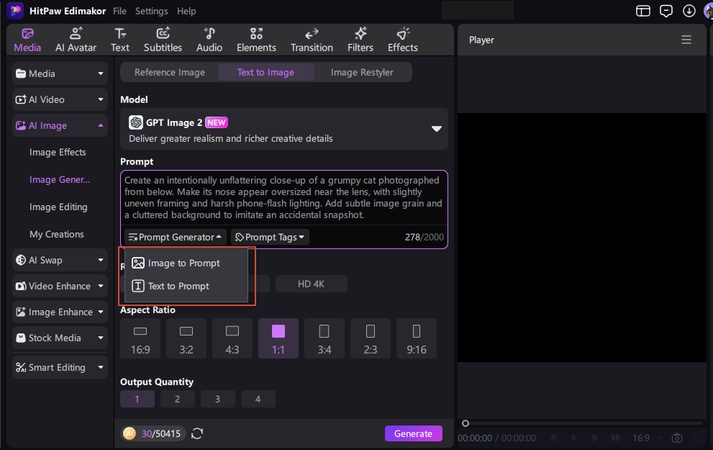Image resolution: width=713 pixels, height=450 pixels.
Task: Switch to the Image Restyler tab
Action: click(x=362, y=72)
